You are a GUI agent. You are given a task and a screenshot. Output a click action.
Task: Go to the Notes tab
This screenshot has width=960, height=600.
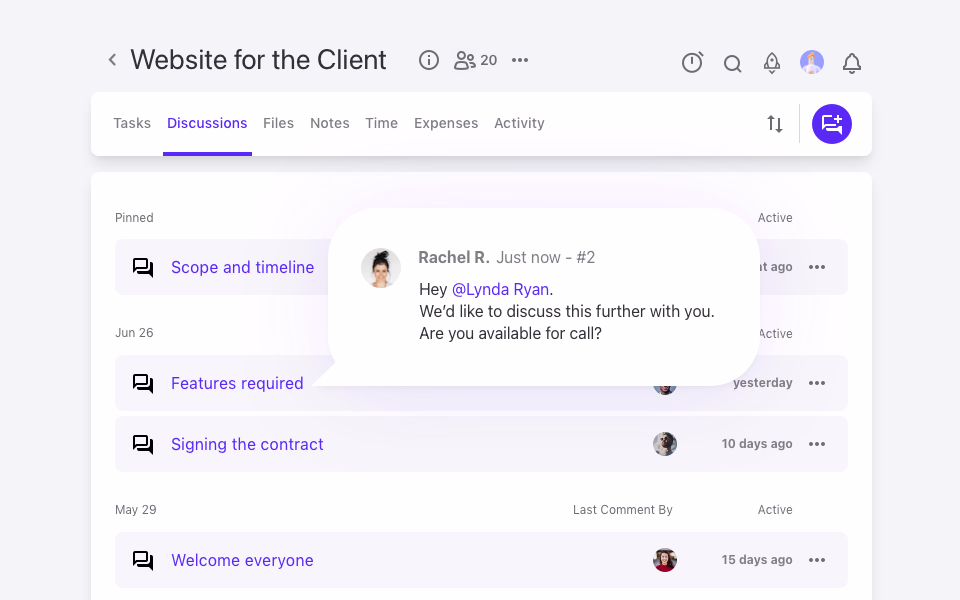pyautogui.click(x=329, y=123)
